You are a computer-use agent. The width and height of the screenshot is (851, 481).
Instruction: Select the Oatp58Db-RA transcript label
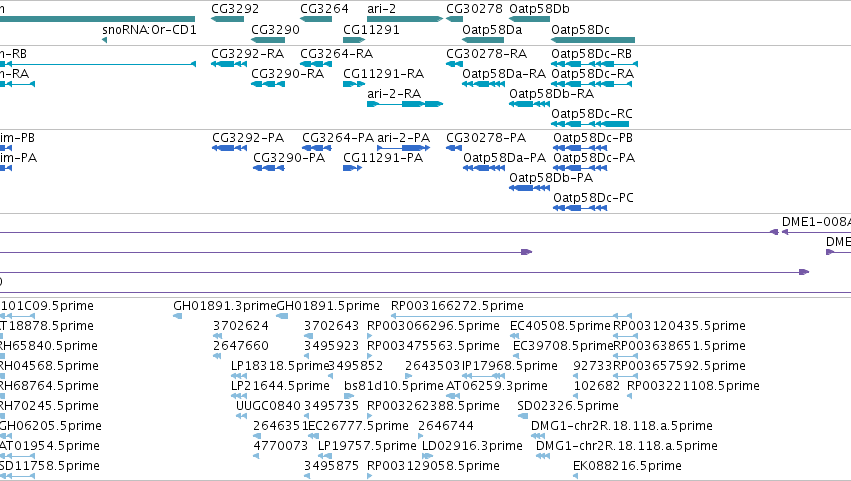(551, 93)
